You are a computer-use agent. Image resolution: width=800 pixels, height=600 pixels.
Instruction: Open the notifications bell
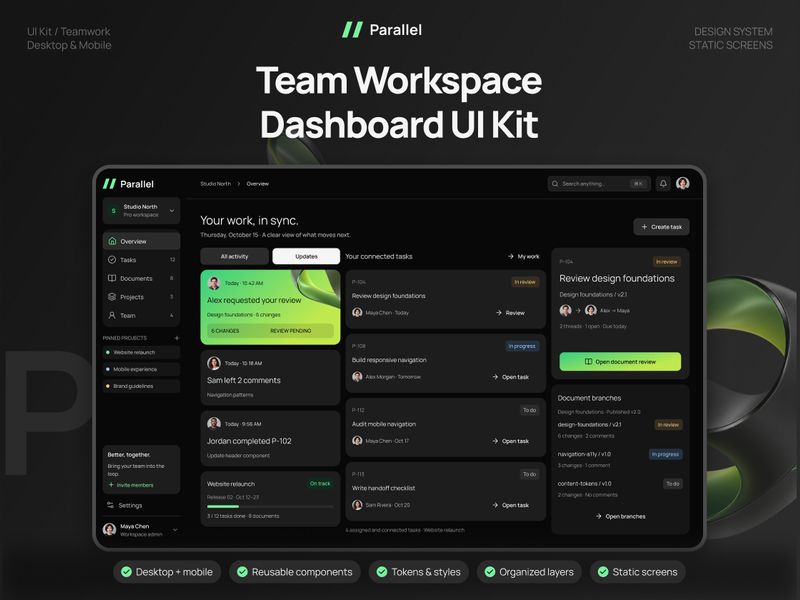pyautogui.click(x=663, y=184)
